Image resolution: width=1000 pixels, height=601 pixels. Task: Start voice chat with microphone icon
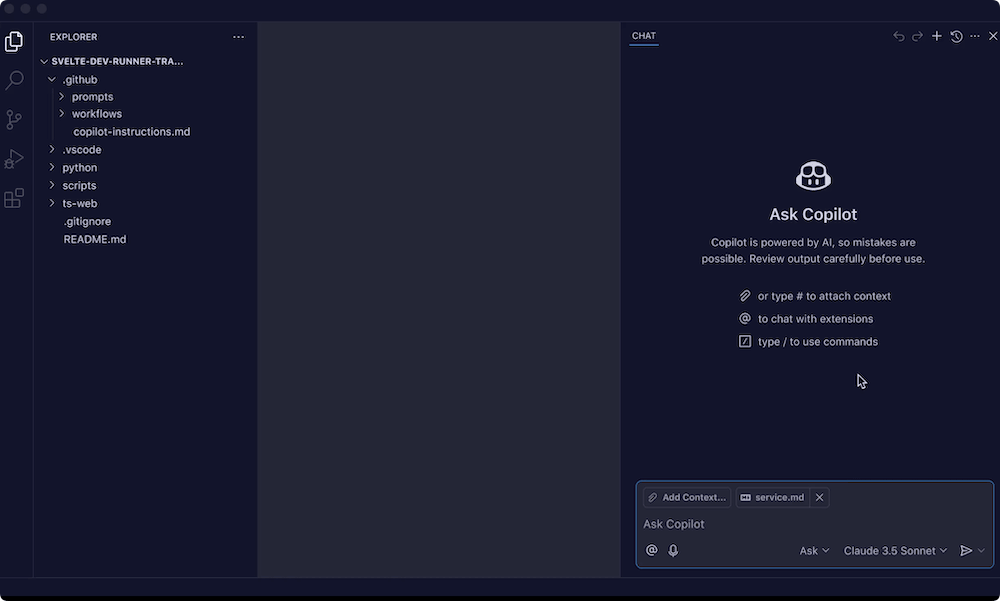pyautogui.click(x=673, y=550)
